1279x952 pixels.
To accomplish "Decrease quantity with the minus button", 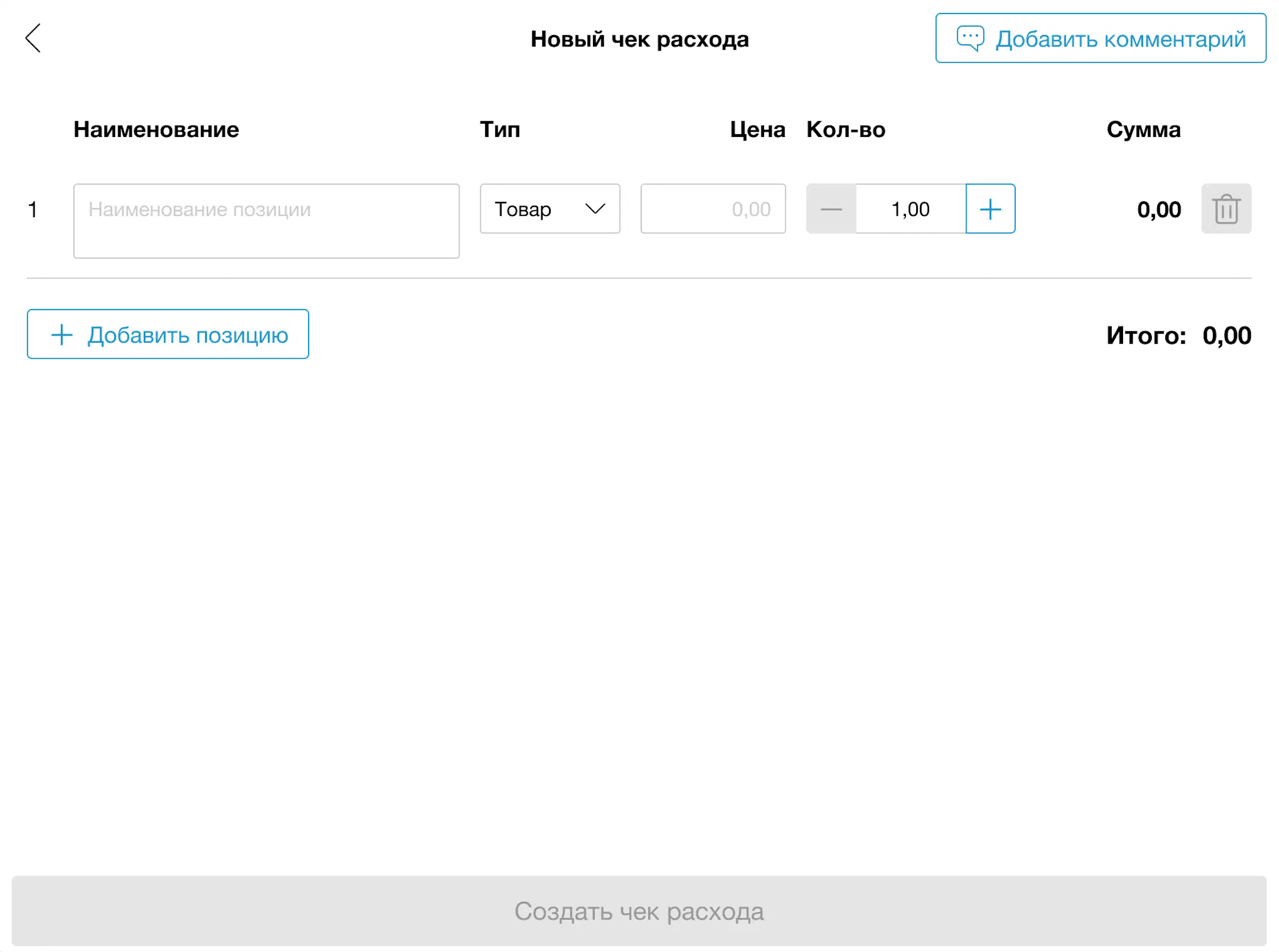I will (x=831, y=208).
